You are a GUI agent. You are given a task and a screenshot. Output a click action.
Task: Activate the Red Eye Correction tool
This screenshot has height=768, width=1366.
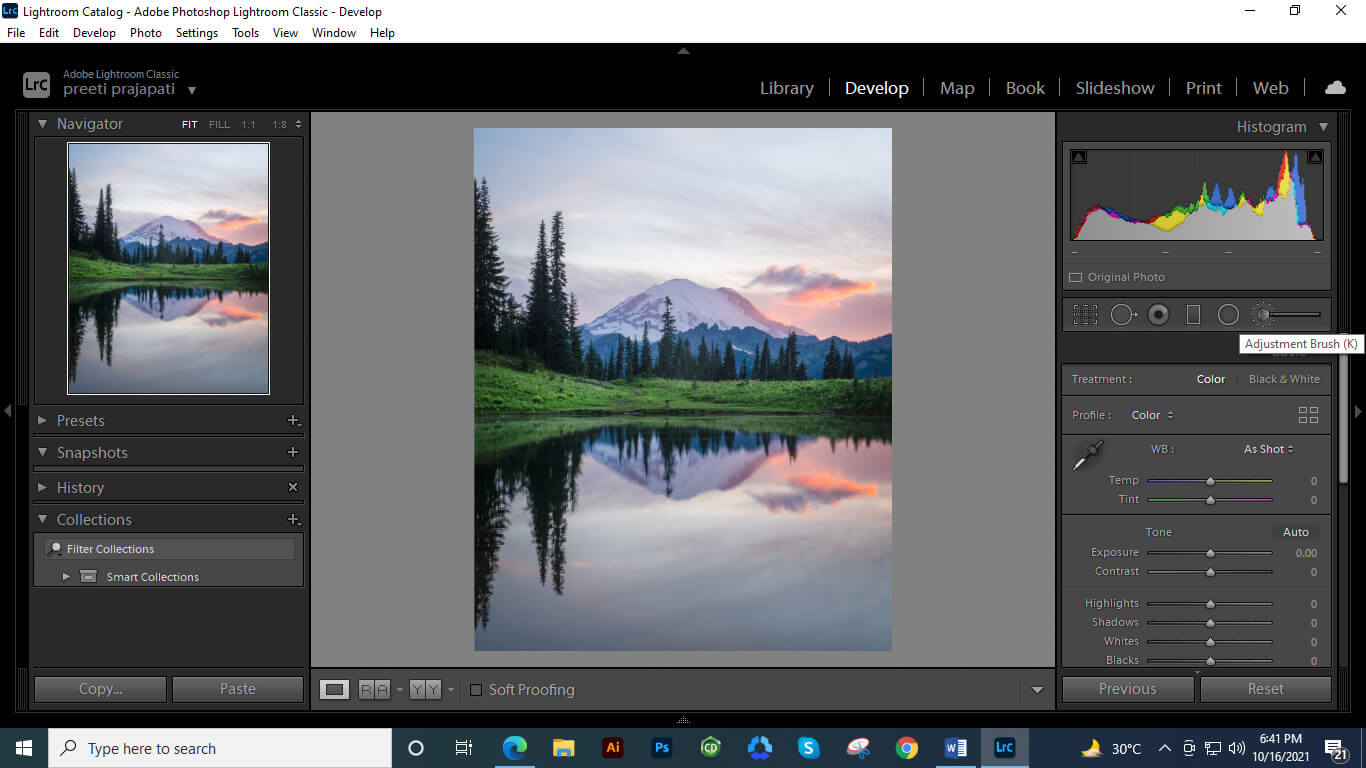click(x=1158, y=314)
